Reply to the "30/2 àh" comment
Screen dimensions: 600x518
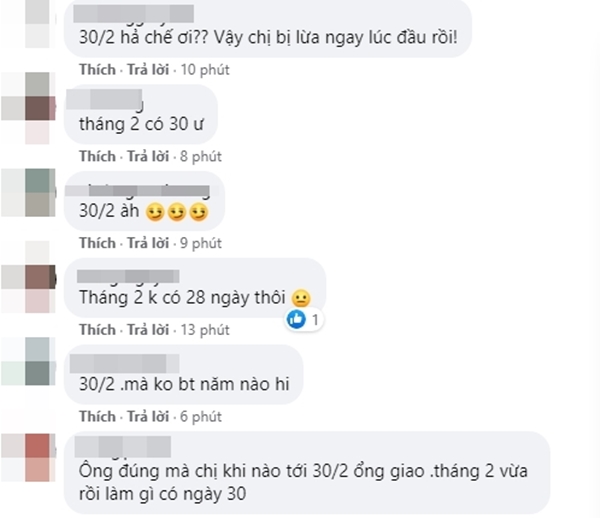(148, 243)
